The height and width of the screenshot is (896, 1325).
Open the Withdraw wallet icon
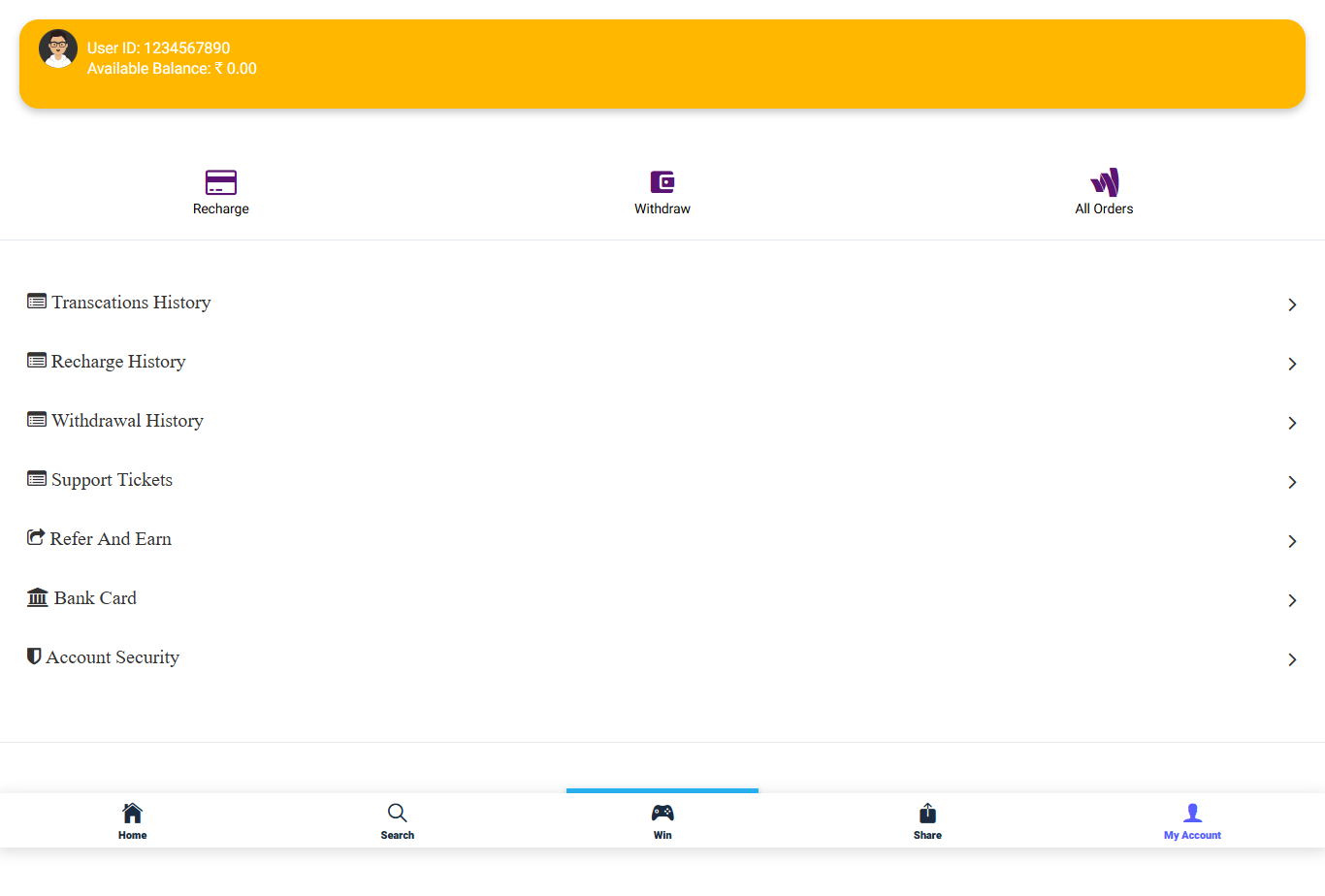662,182
